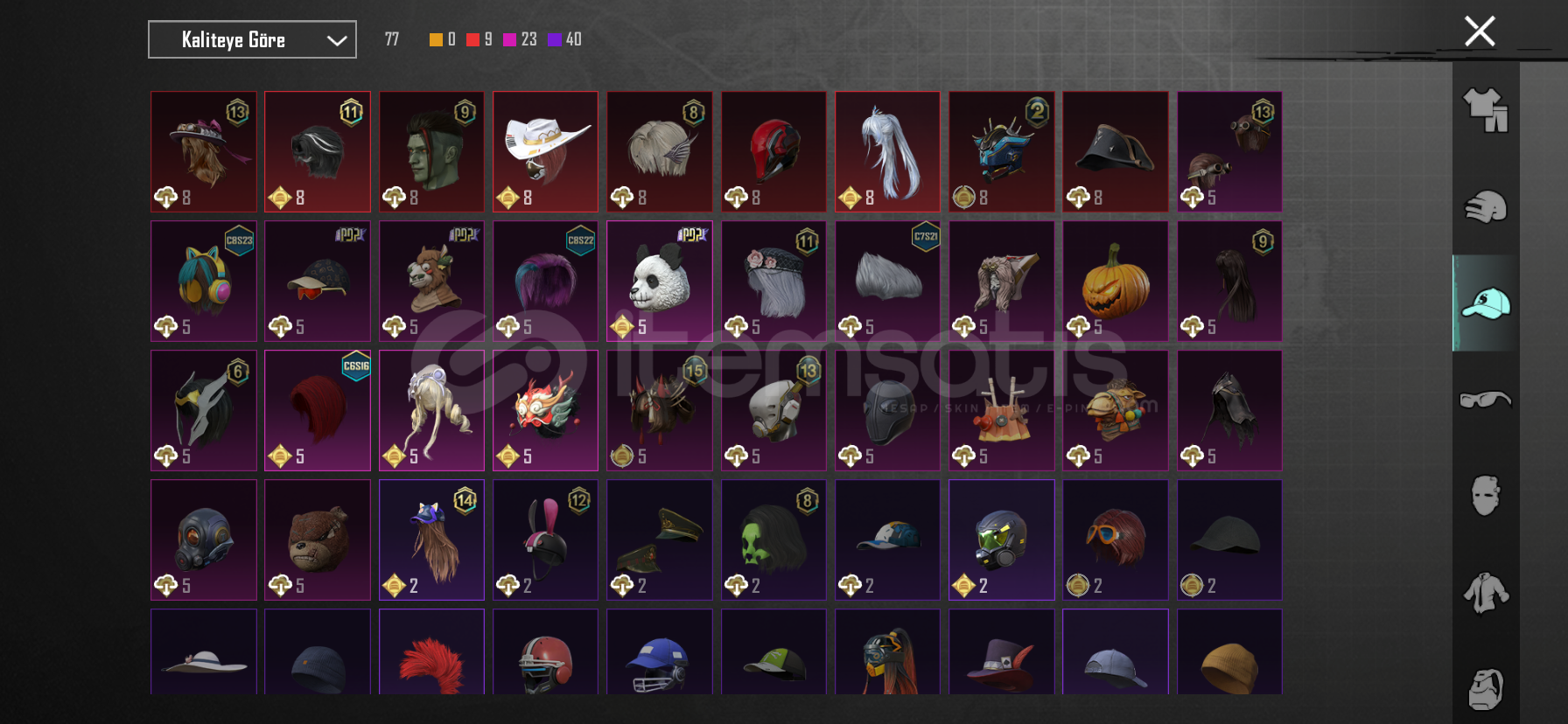Open the Kaliteye Göre sort dropdown

252,39
